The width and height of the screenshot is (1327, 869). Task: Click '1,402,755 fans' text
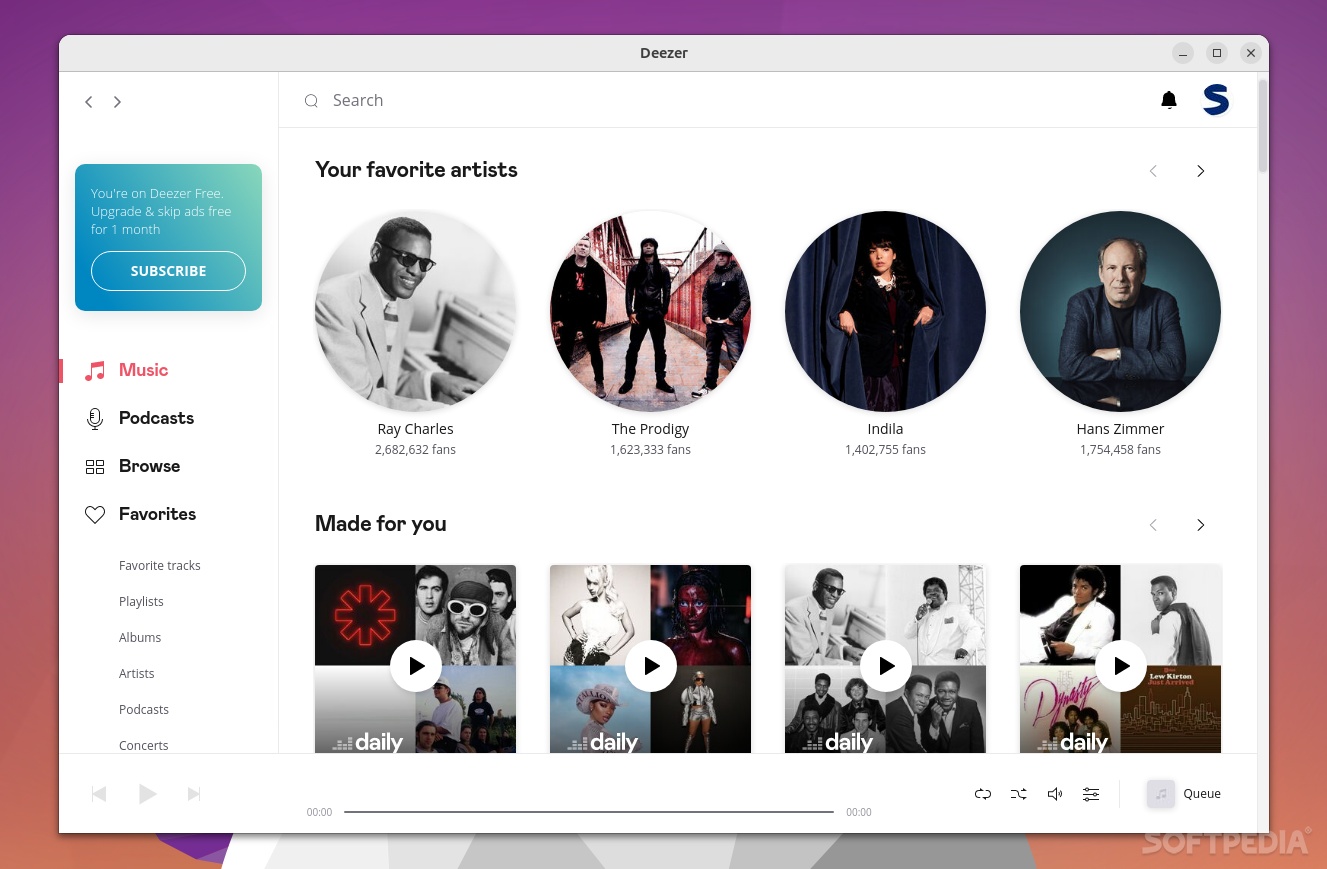pyautogui.click(x=886, y=450)
